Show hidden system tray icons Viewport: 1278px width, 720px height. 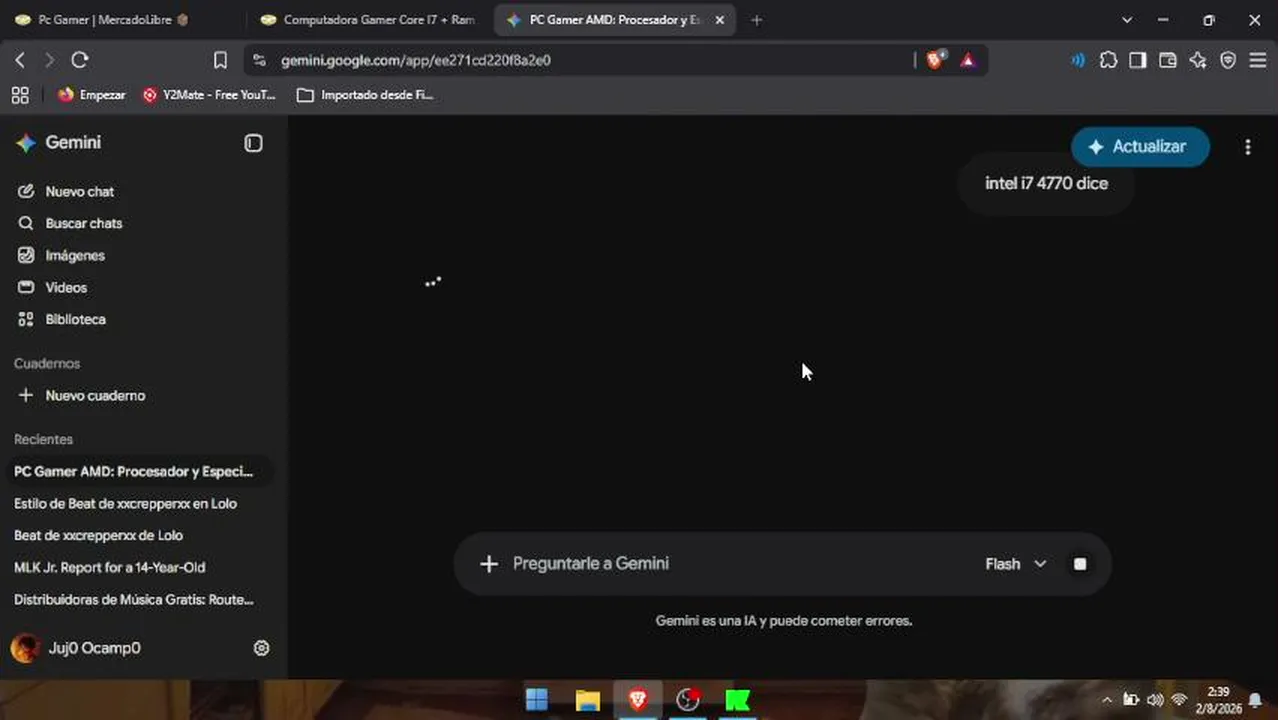tap(1107, 700)
